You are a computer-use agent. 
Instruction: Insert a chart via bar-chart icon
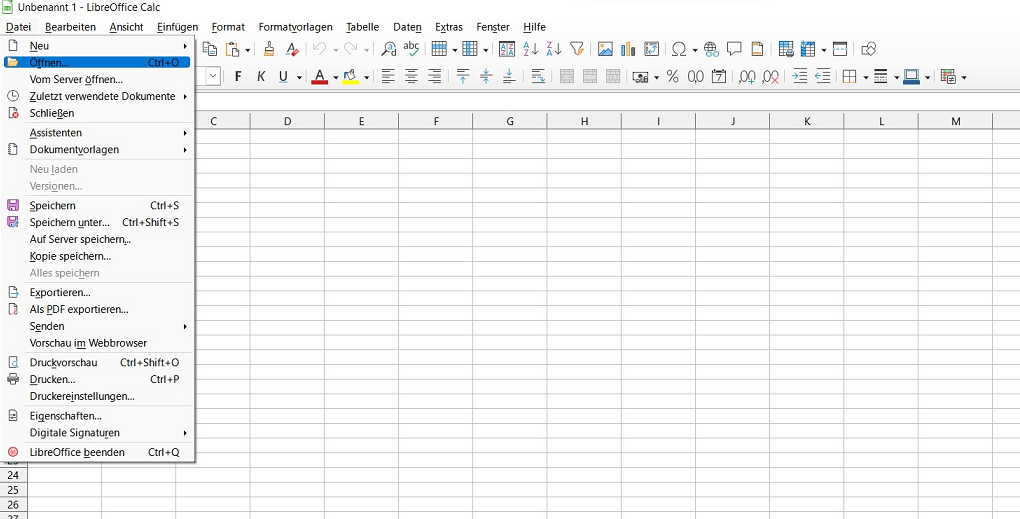pos(628,49)
